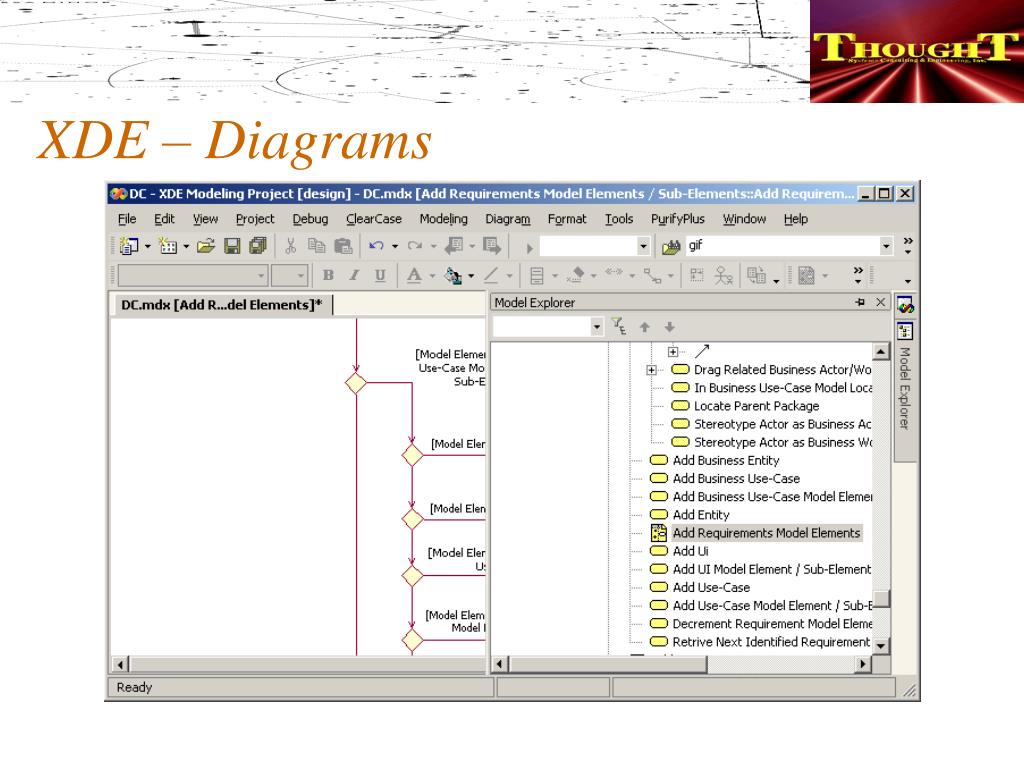Image resolution: width=1024 pixels, height=768 pixels.
Task: Click the move down arrow in Model Explorer
Action: tap(669, 327)
